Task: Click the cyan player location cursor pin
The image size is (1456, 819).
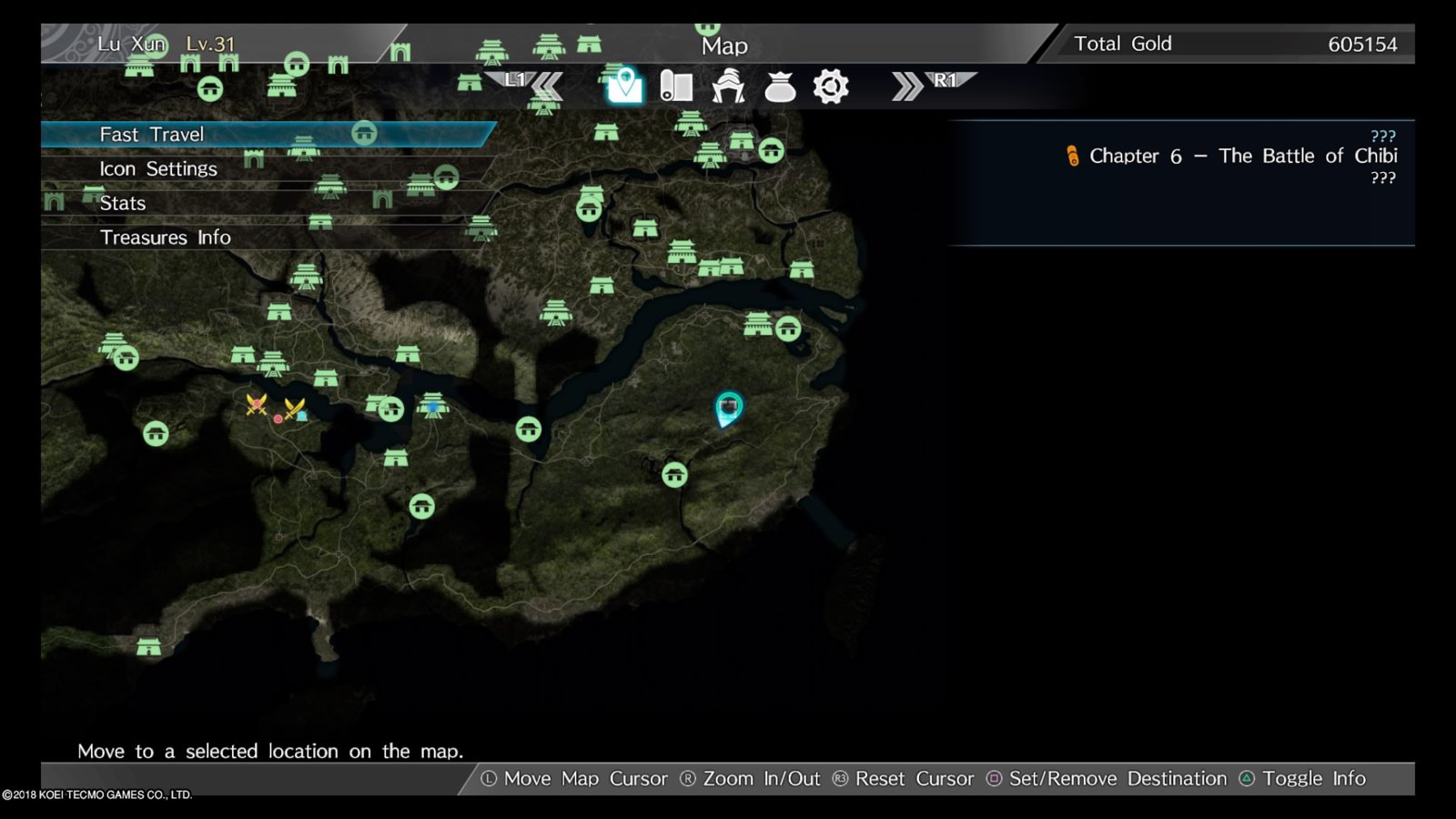Action: (728, 409)
